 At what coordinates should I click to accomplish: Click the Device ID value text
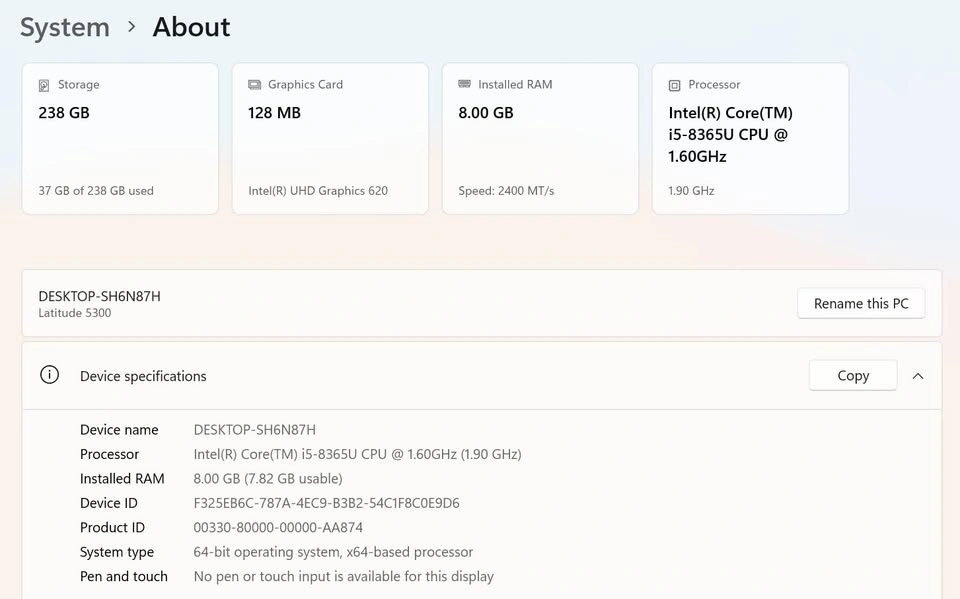326,503
